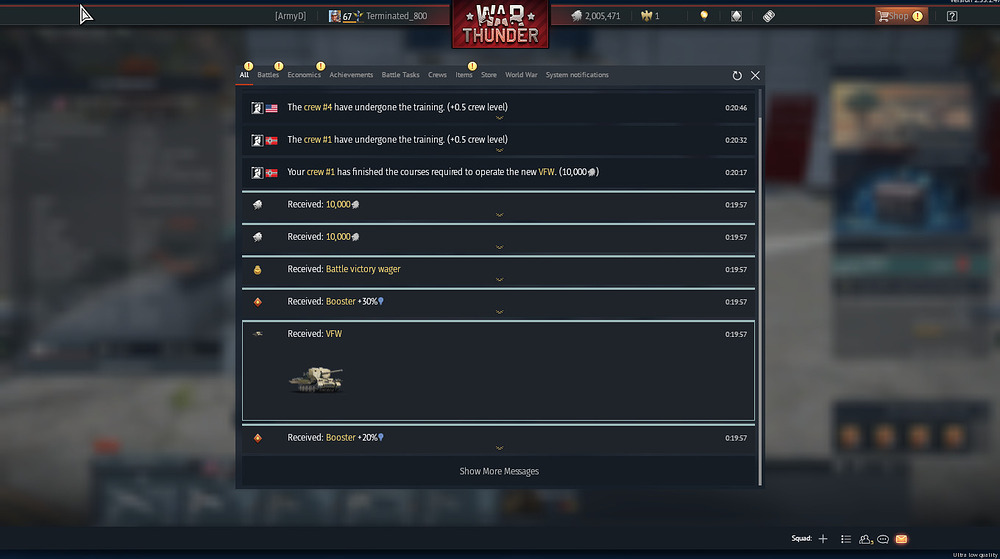The image size is (1000, 559).
Task: Open the contacts list icon beside Squad
Action: click(x=865, y=539)
